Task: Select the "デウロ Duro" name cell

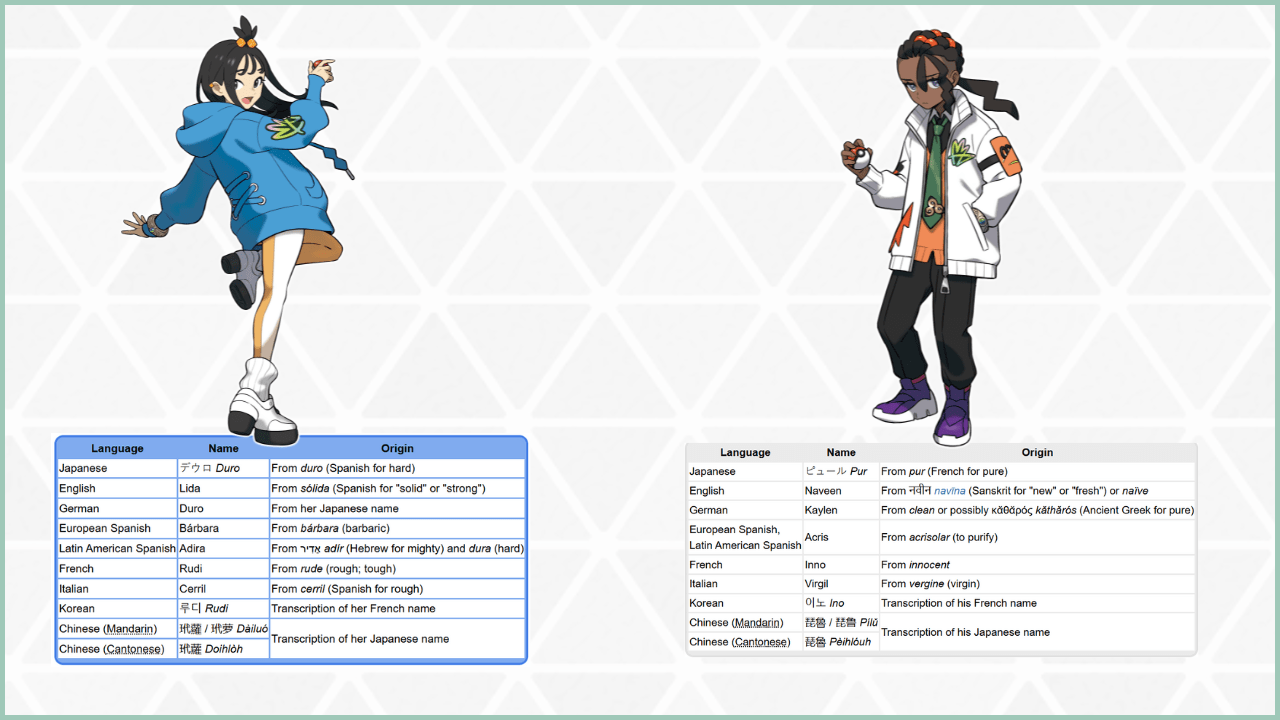Action: coord(223,468)
